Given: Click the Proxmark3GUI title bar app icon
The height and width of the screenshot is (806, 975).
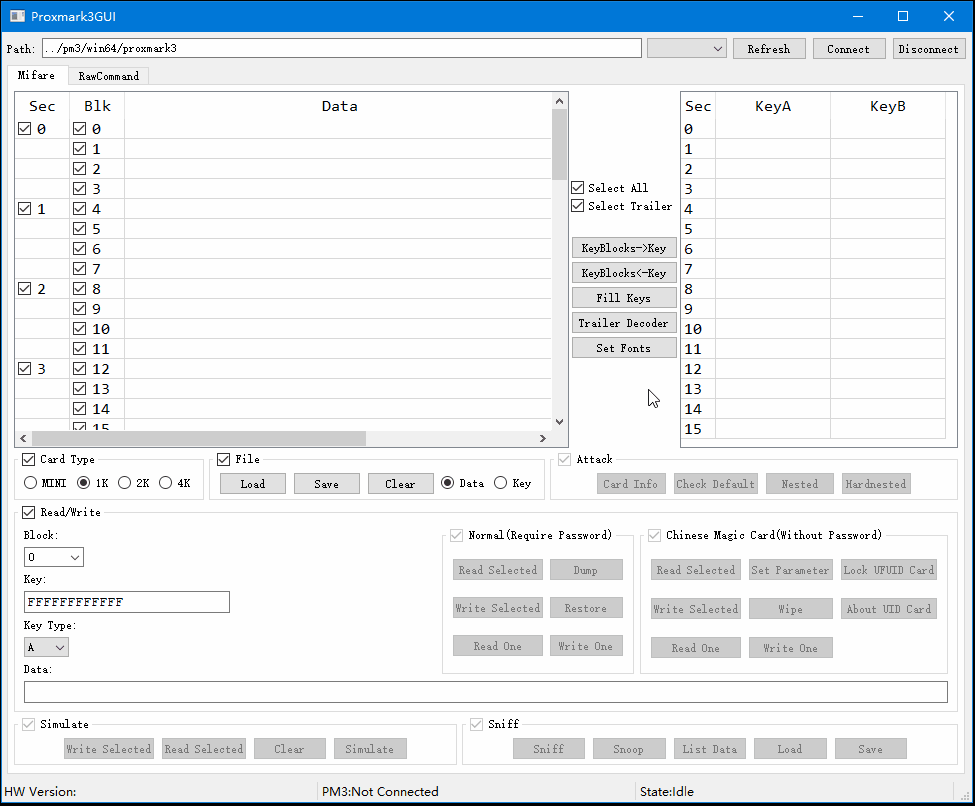Looking at the screenshot, I should 17,16.
